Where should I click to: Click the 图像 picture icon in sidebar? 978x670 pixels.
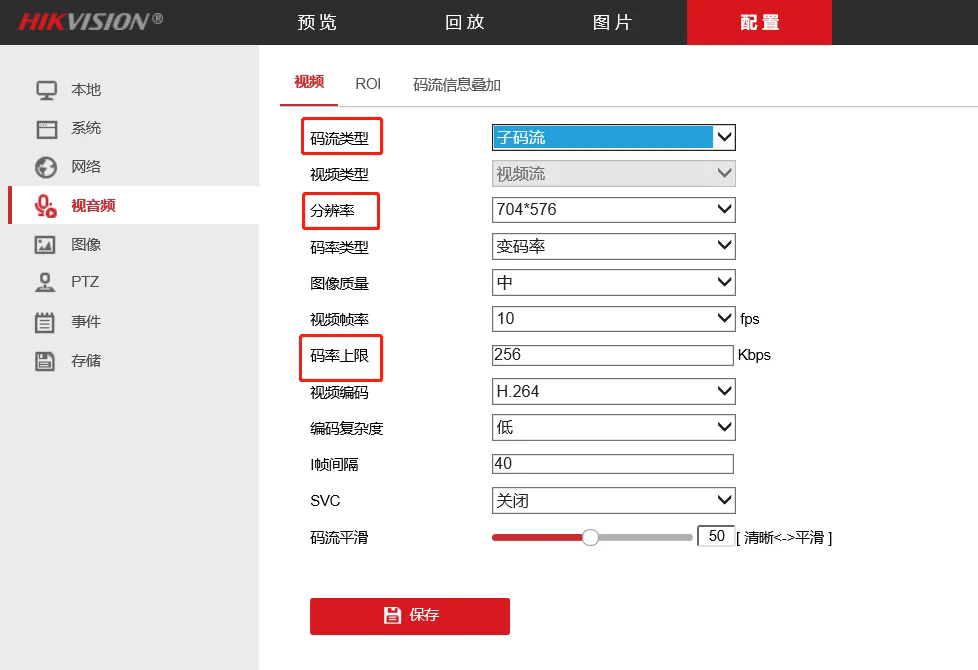click(x=46, y=245)
